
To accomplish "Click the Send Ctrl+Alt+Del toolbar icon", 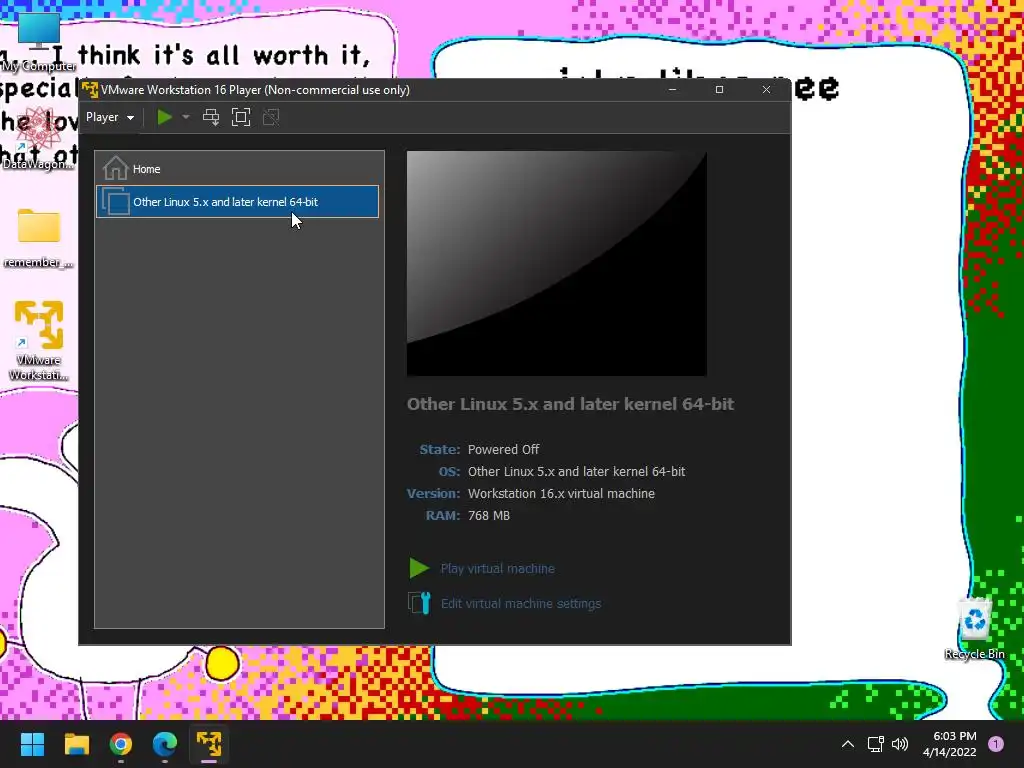I will [211, 118].
